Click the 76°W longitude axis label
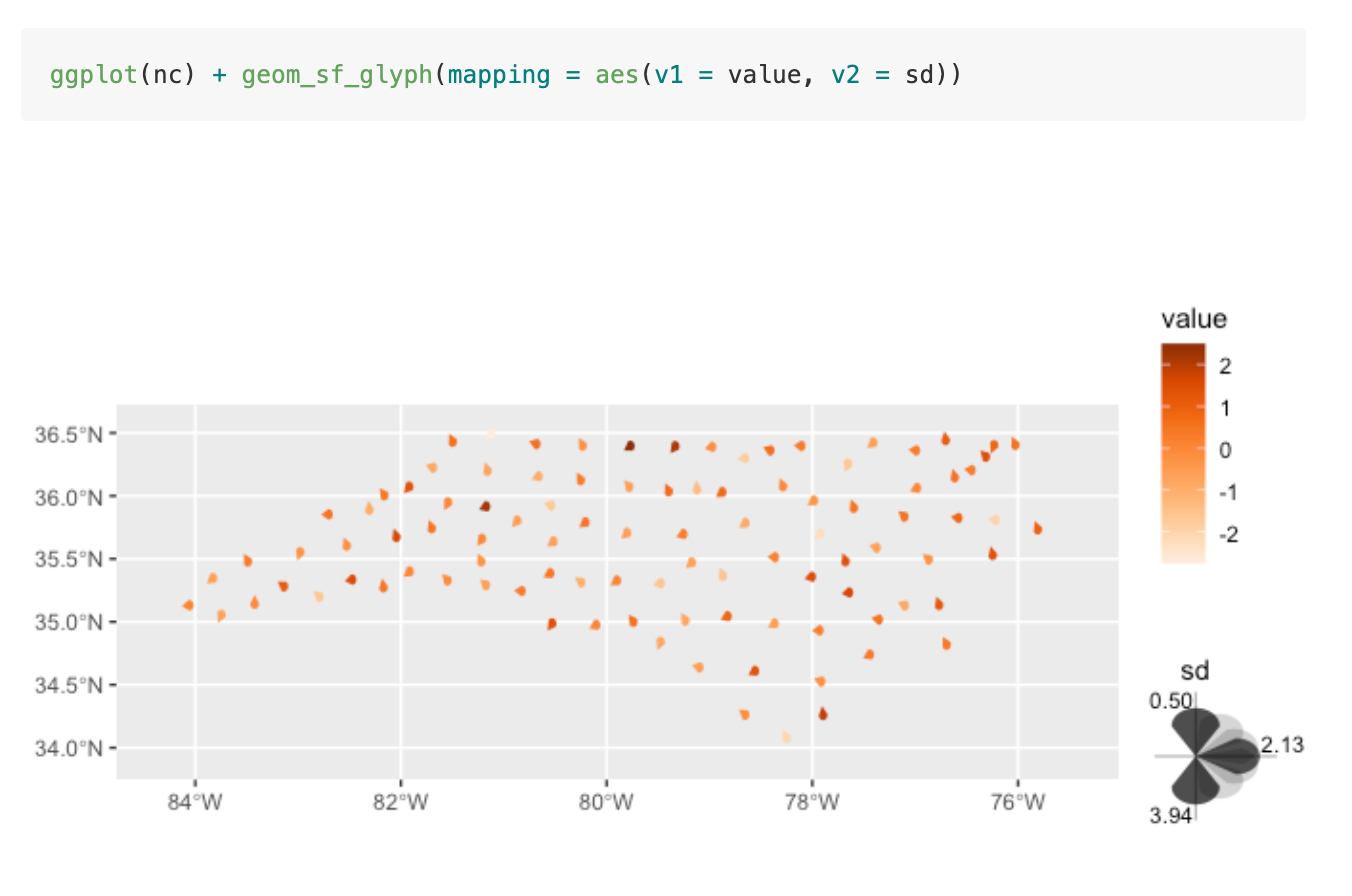This screenshot has height=896, width=1352. coord(1018,803)
